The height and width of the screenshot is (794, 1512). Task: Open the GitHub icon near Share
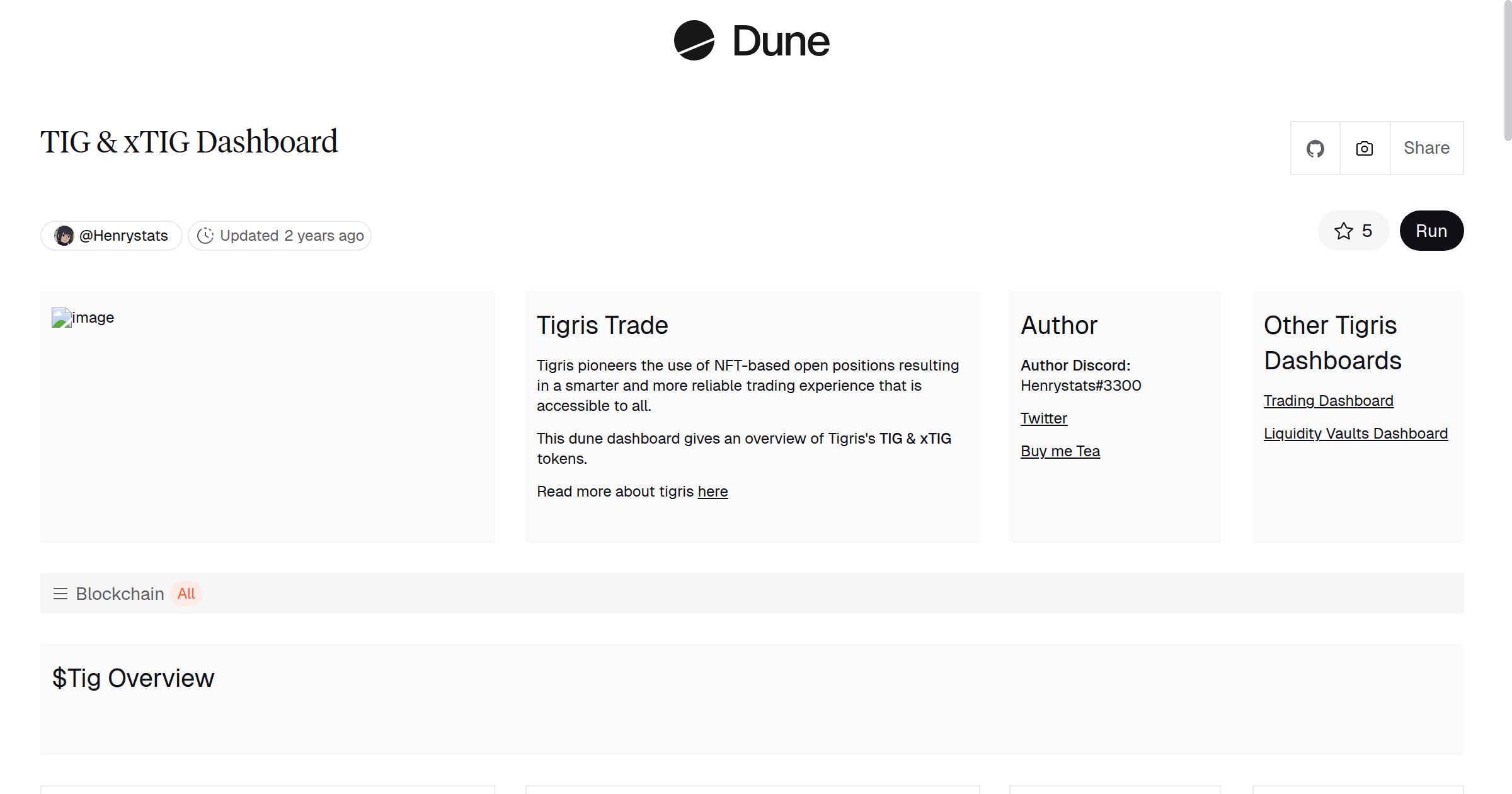1315,148
